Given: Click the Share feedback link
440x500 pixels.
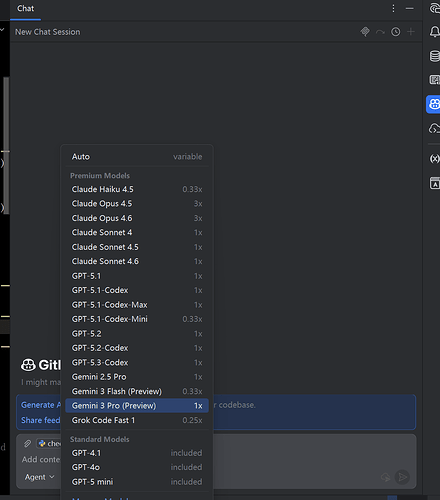Looking at the screenshot, I should click(41, 420).
